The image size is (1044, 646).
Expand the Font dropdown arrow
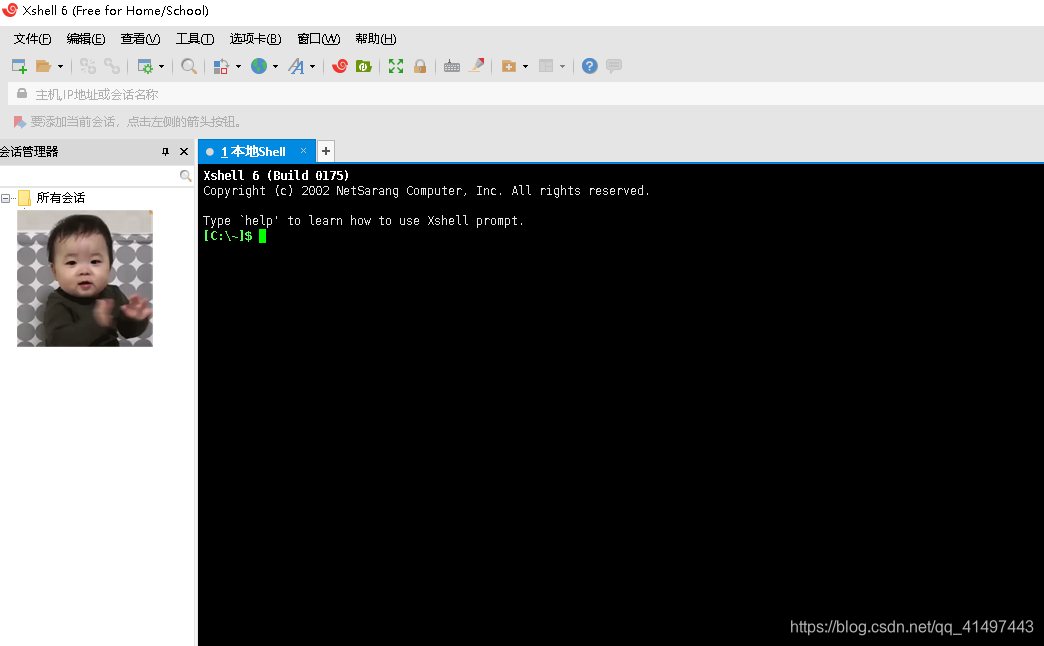tap(312, 67)
